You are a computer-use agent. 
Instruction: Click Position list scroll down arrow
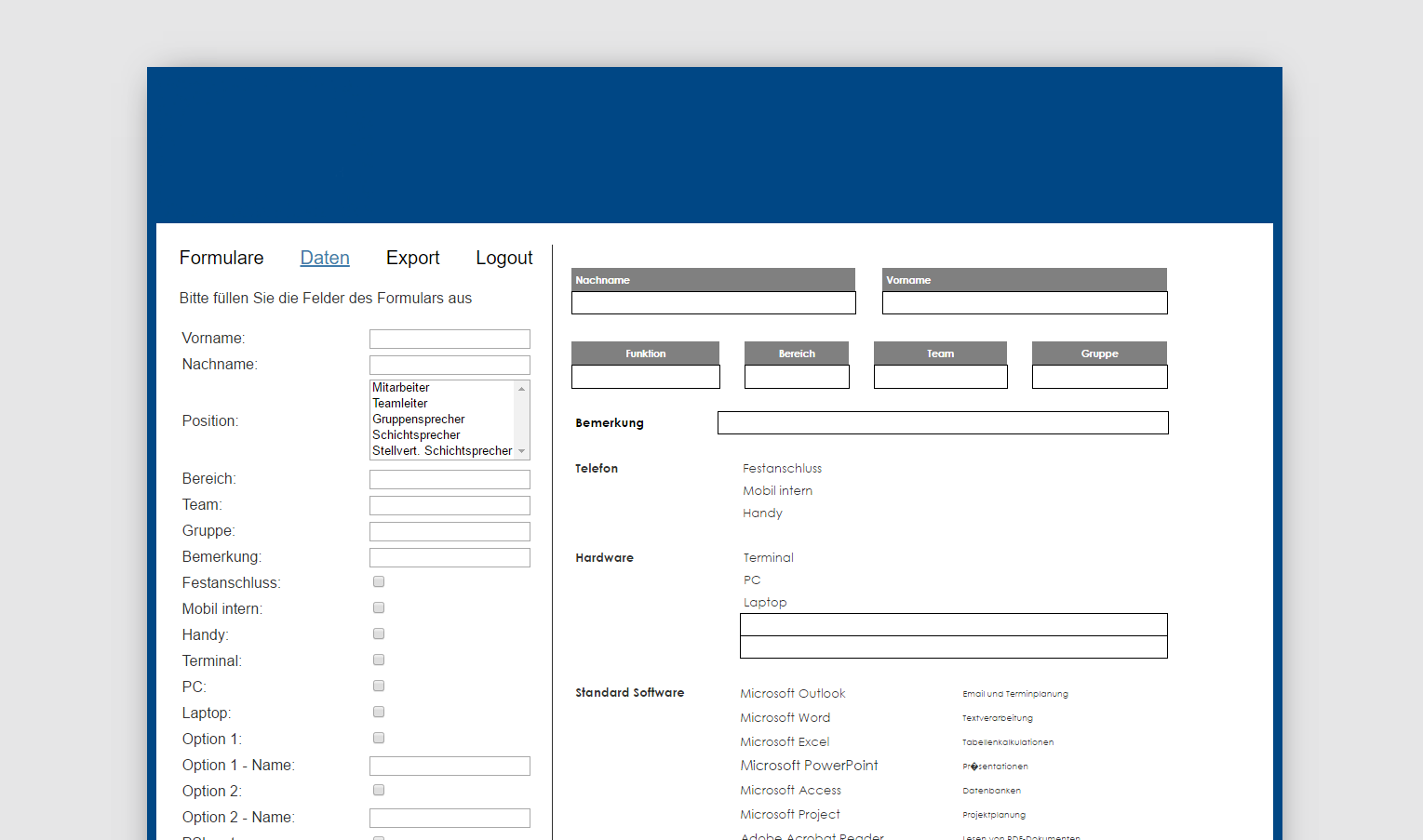tap(522, 451)
